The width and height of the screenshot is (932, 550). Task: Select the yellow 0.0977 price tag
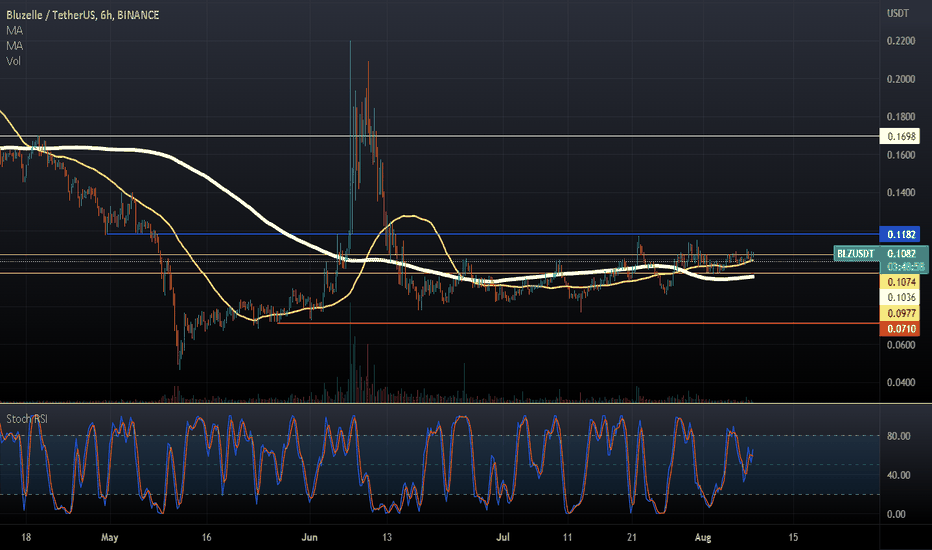(x=900, y=313)
